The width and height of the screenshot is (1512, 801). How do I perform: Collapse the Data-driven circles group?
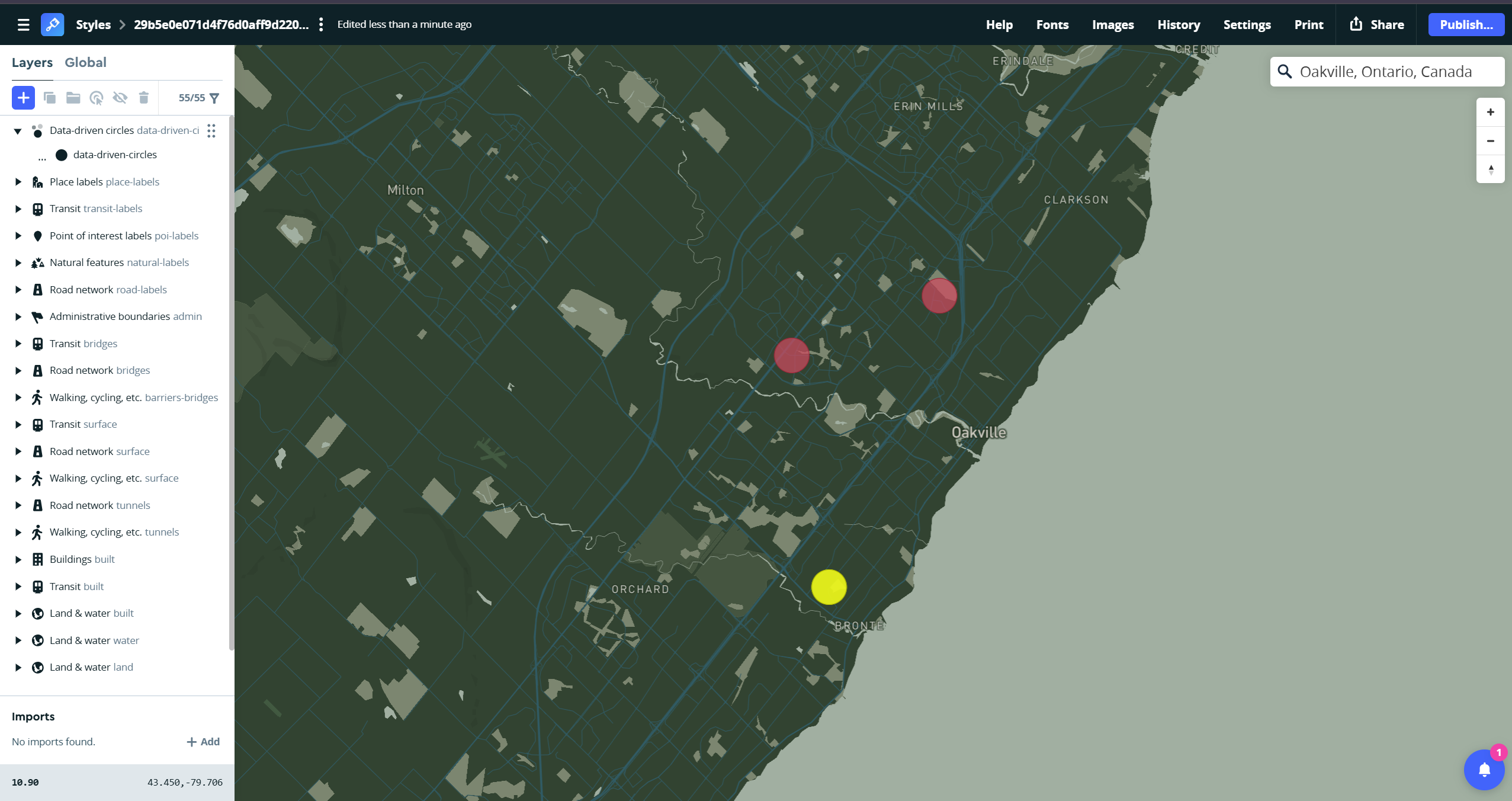[x=18, y=130]
